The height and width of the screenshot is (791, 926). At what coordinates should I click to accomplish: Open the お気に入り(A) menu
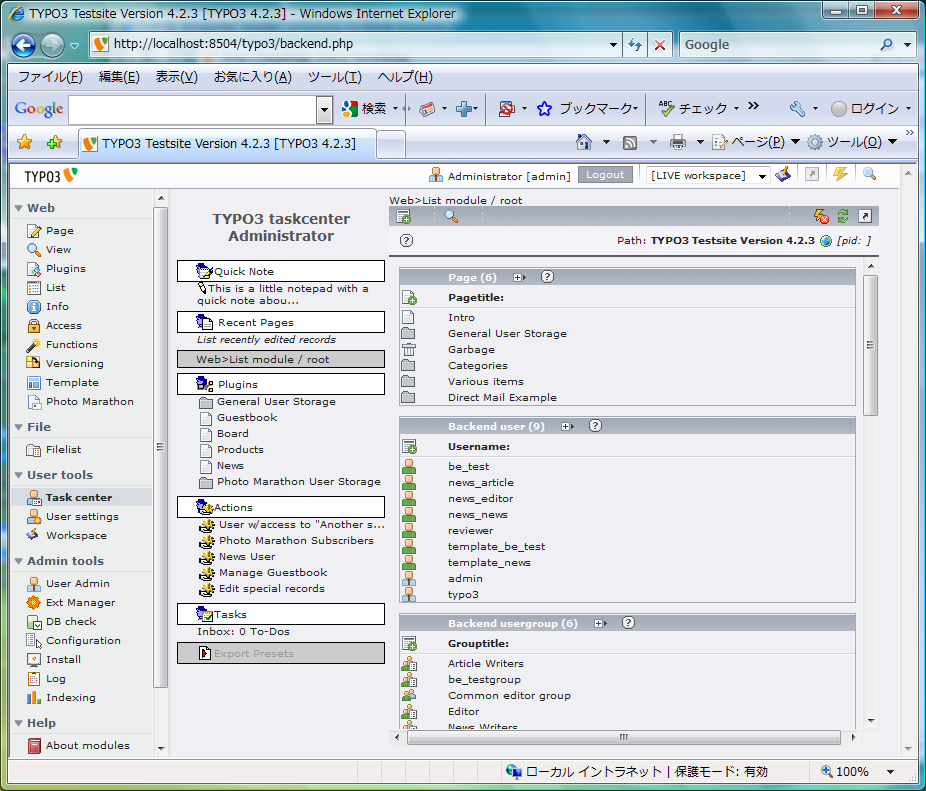(253, 77)
